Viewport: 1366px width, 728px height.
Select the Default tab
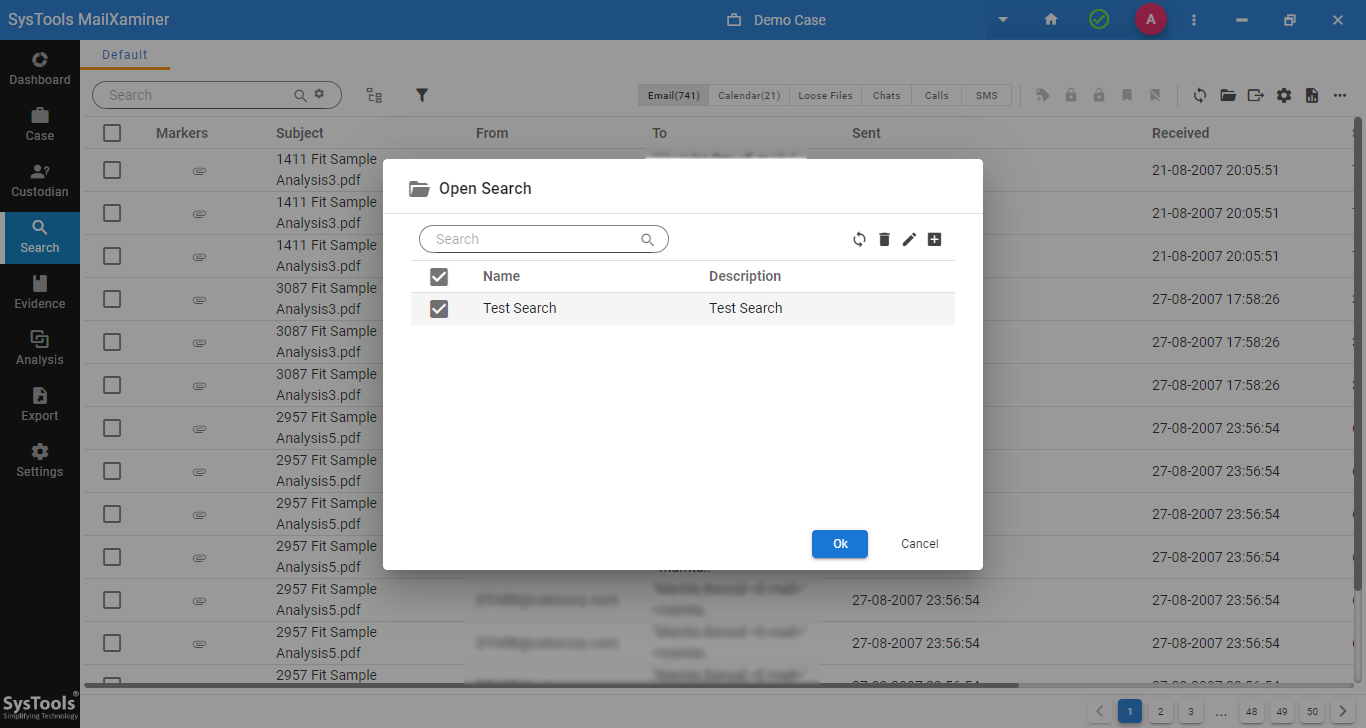[x=125, y=55]
